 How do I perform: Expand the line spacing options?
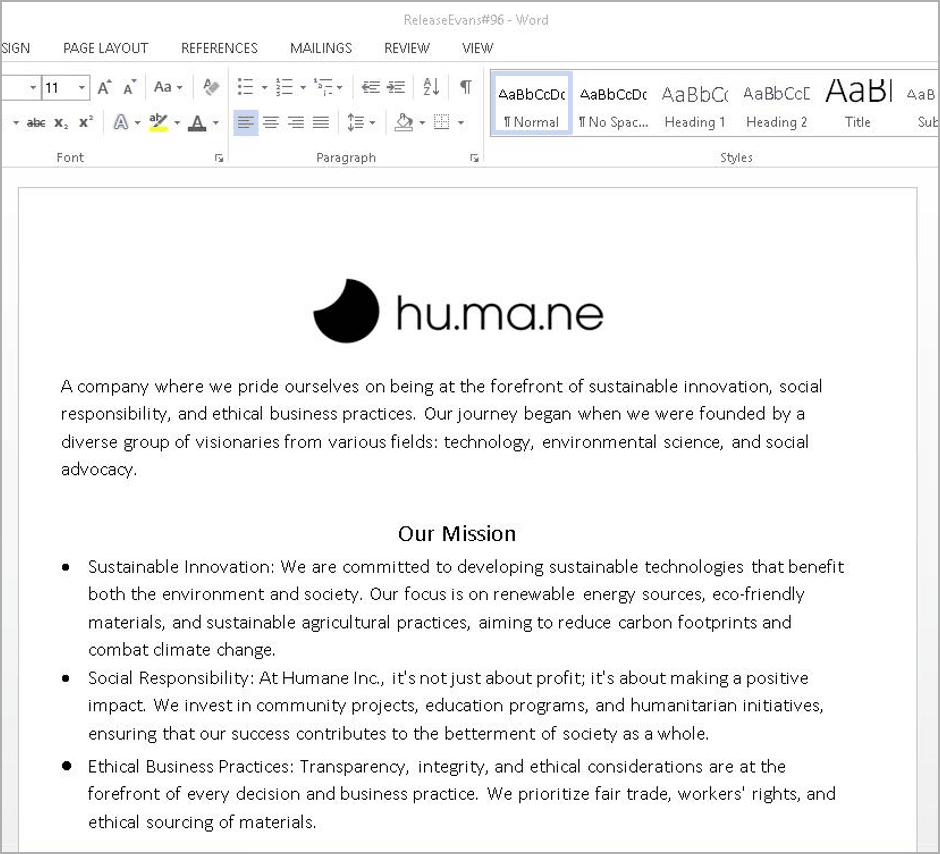click(x=360, y=123)
